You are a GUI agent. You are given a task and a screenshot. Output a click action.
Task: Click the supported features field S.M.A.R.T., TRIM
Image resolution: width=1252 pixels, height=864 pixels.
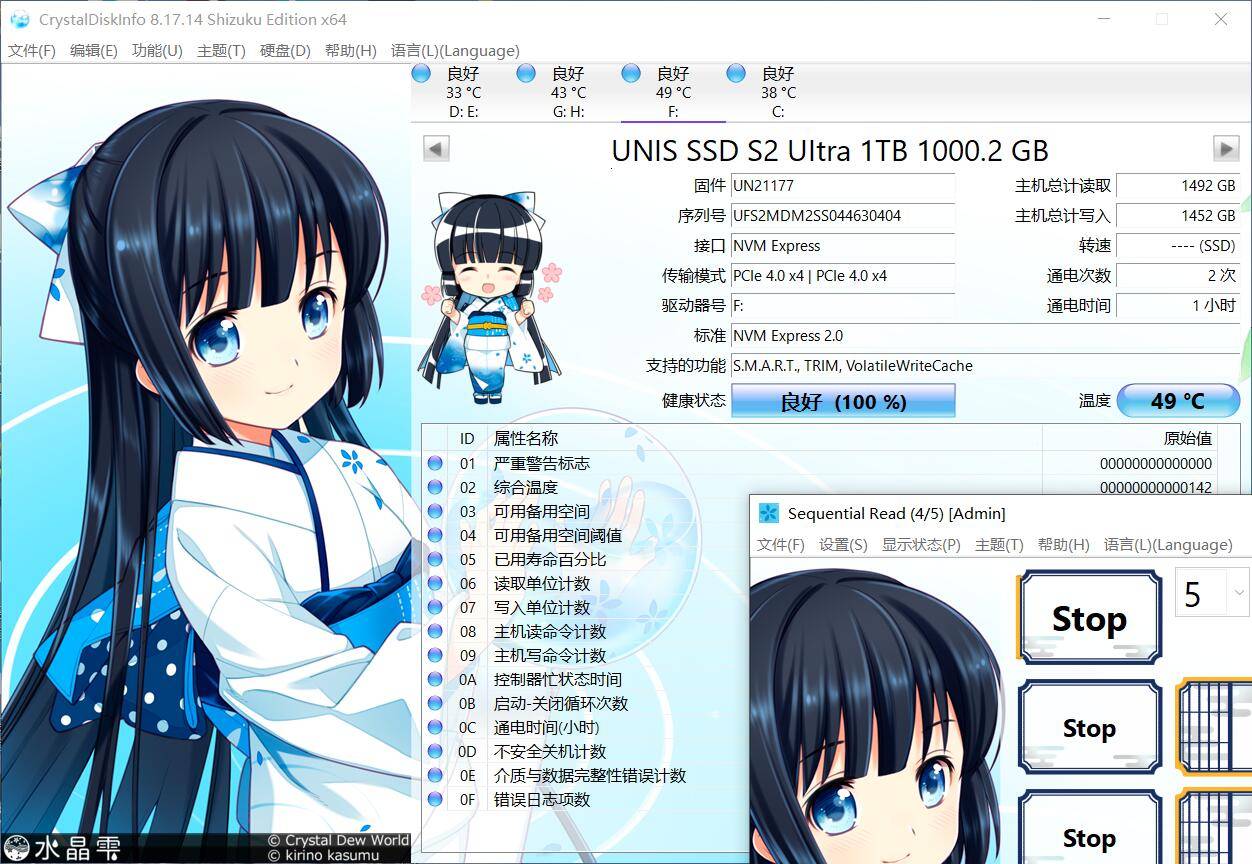[x=985, y=366]
